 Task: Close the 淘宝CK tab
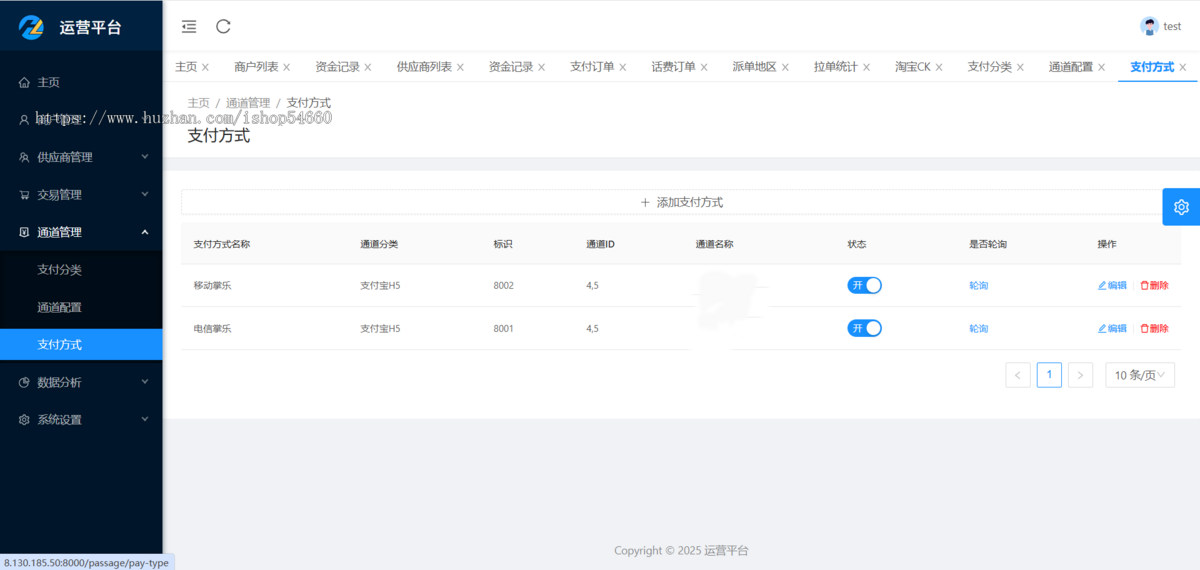click(938, 67)
